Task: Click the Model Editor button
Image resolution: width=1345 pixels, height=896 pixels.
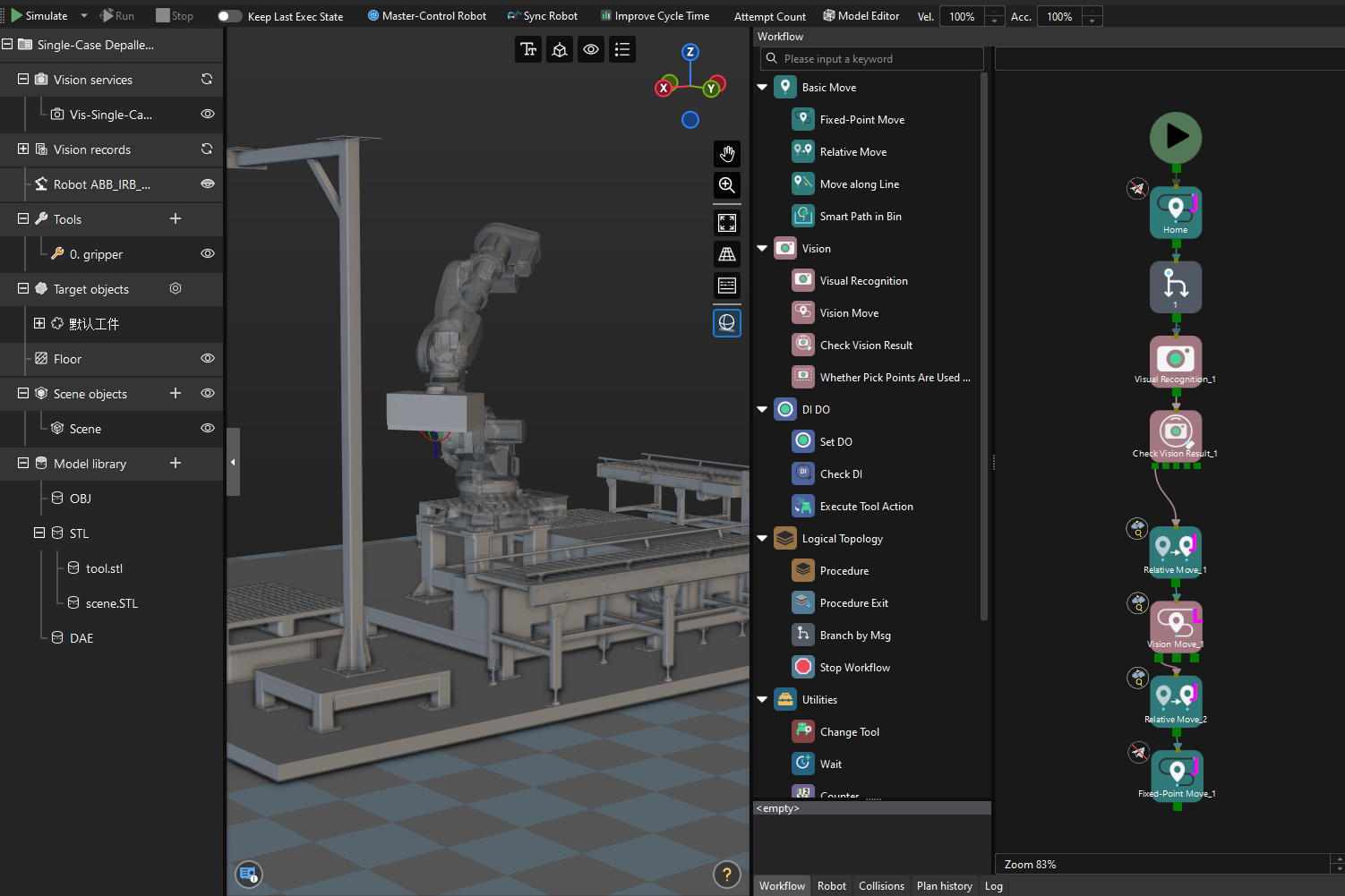Action: point(861,16)
